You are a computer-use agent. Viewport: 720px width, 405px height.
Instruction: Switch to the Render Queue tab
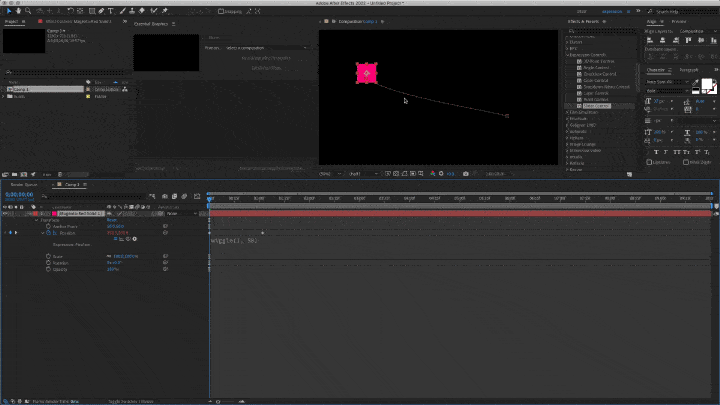tap(24, 185)
